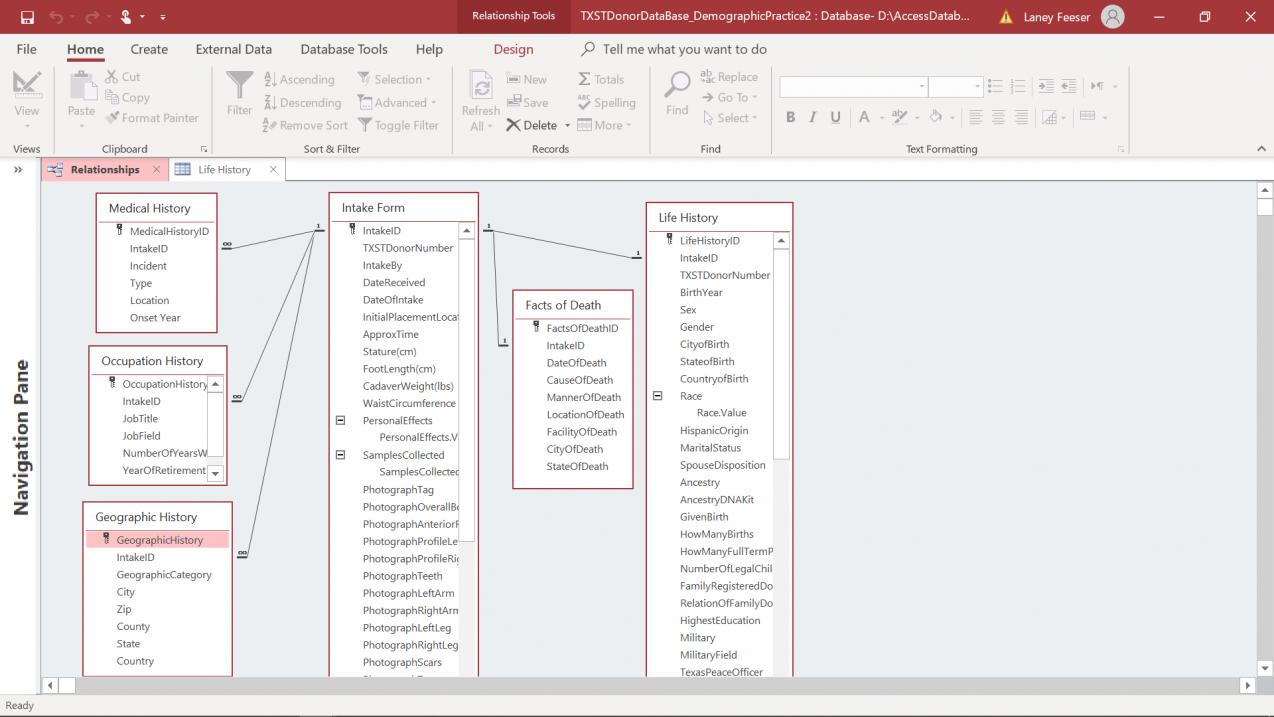Toggle bold text formatting

[790, 117]
